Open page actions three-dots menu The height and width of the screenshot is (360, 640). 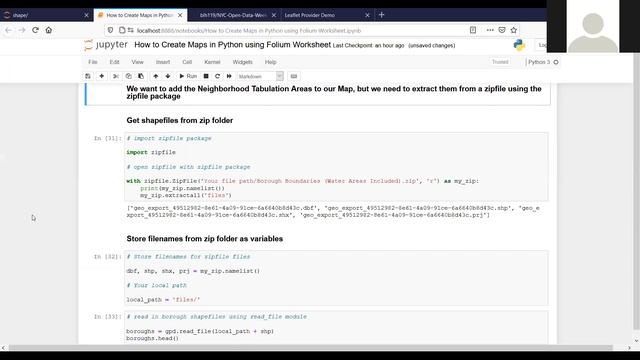tap(490, 30)
